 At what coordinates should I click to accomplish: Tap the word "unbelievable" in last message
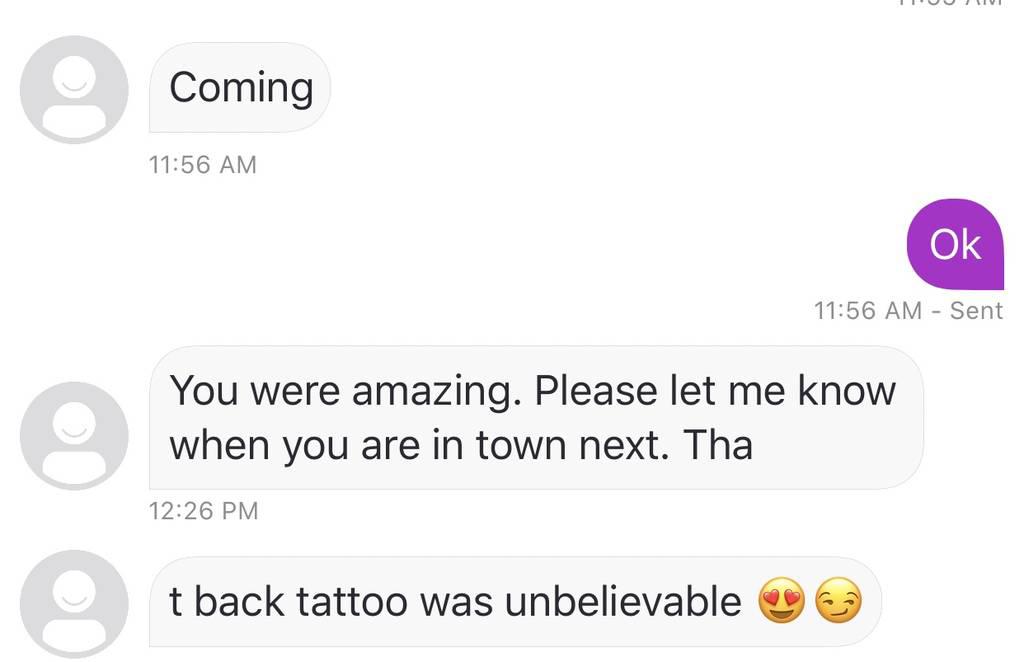pos(623,602)
